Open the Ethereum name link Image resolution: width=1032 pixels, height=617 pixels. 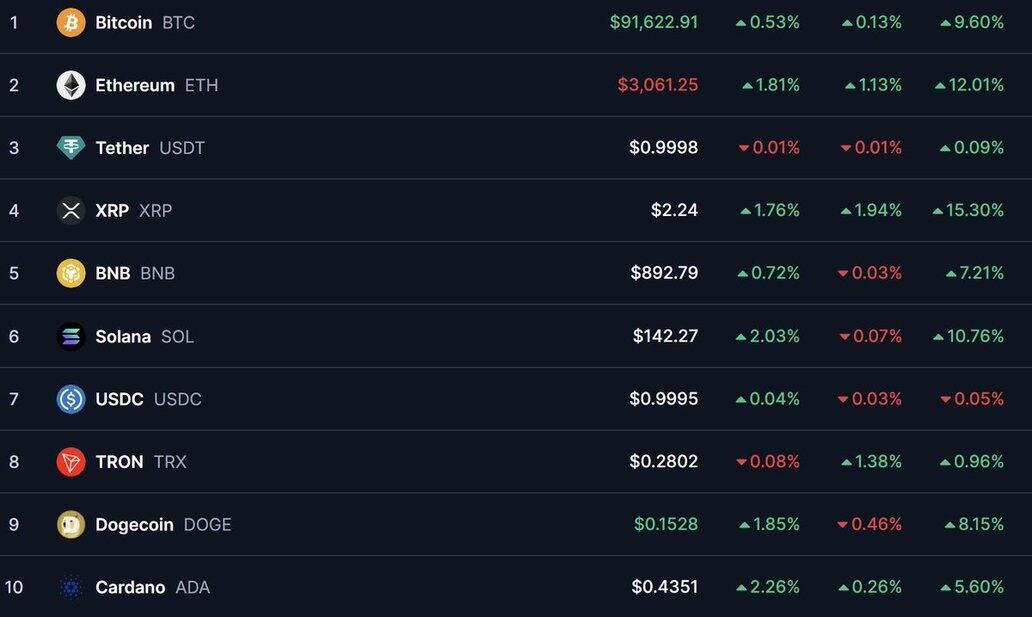click(135, 85)
